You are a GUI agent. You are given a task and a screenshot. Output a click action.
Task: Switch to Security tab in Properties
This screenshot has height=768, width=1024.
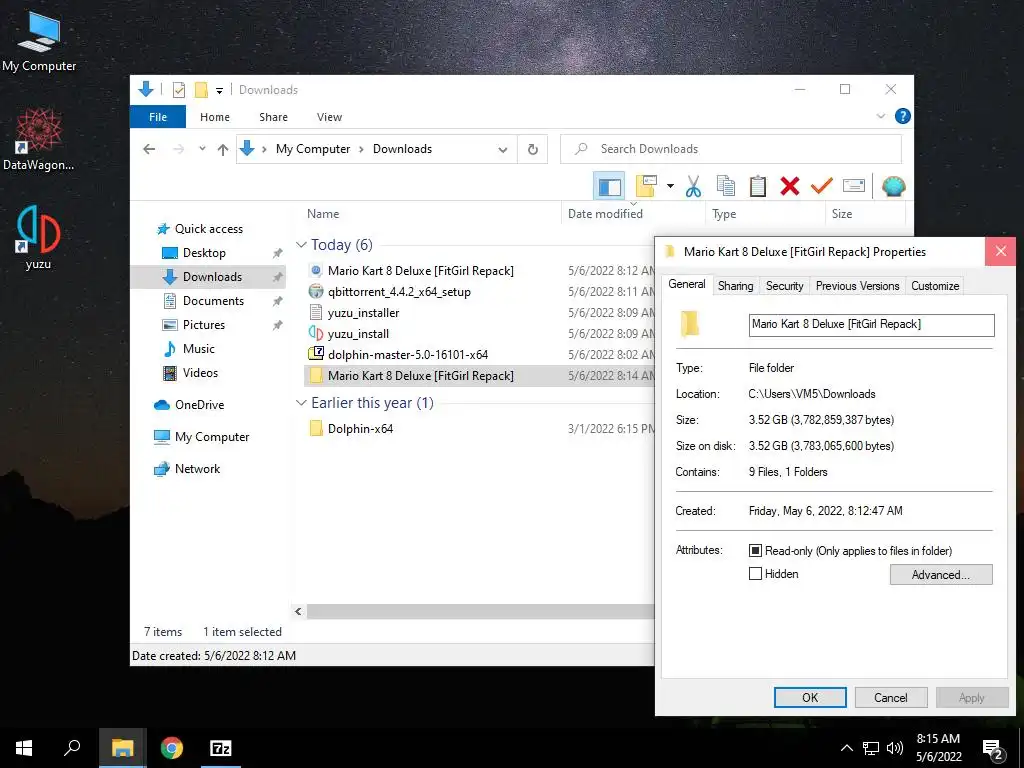(x=784, y=285)
